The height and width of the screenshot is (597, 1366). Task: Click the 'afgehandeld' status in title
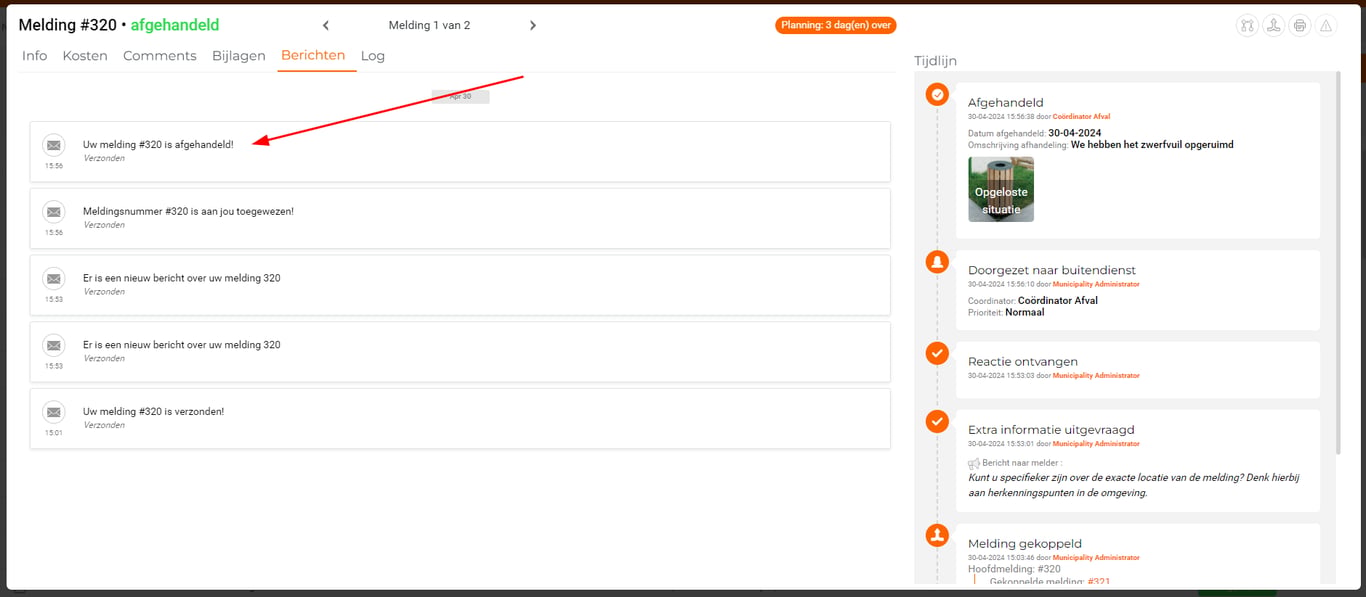click(x=175, y=25)
